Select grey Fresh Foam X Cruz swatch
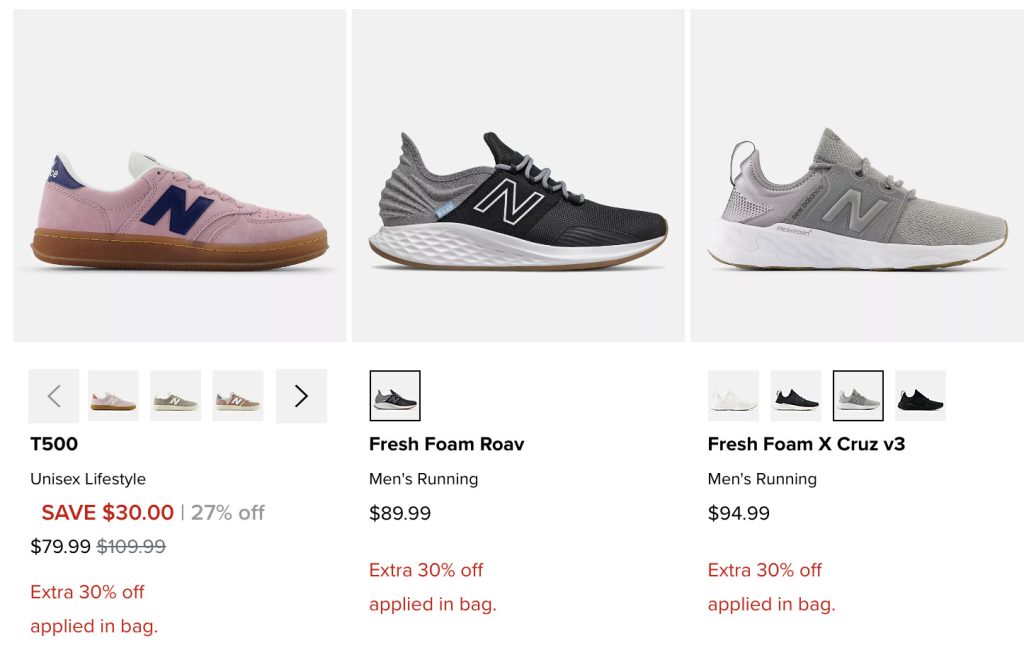 858,396
